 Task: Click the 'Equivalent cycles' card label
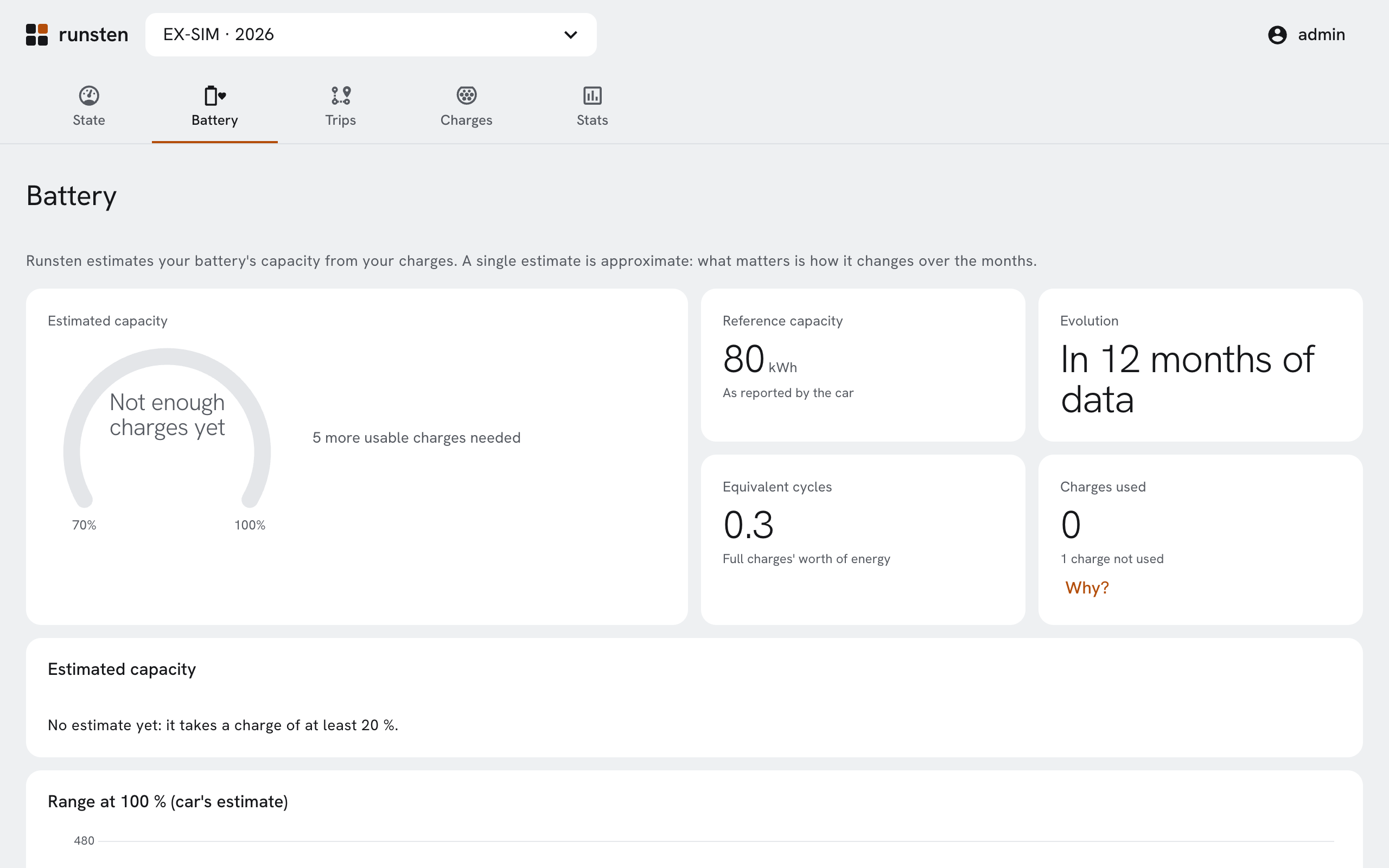click(776, 487)
